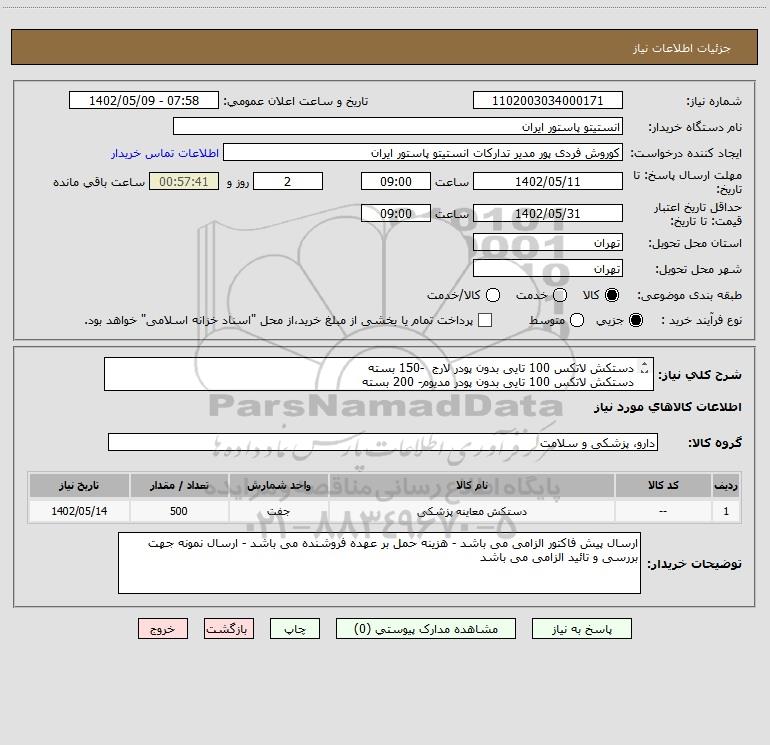Click the تعداد / مقدار column header
This screenshot has width=770, height=745.
[179, 485]
